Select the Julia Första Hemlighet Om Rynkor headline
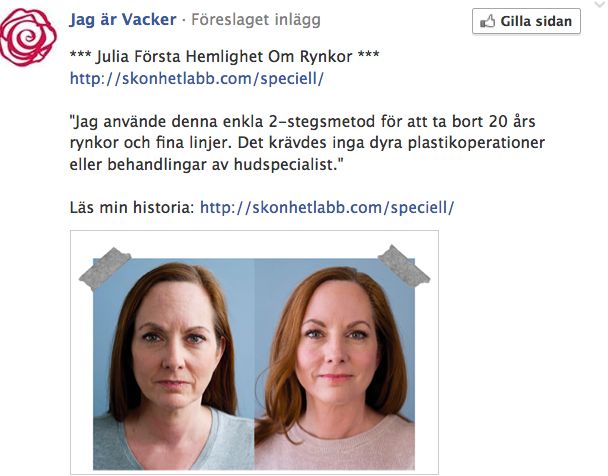The image size is (608, 476). tap(225, 57)
